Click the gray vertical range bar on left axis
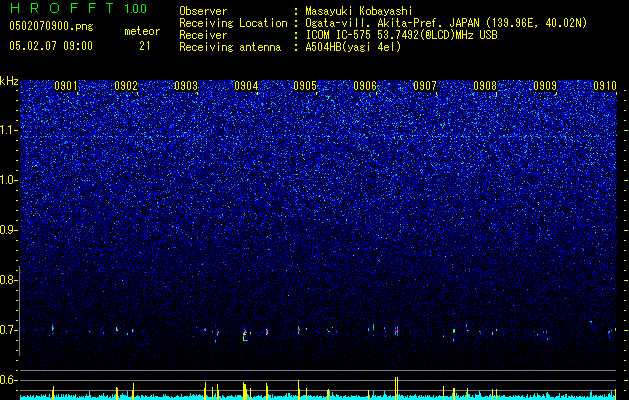The image size is (629, 400). click(19, 311)
